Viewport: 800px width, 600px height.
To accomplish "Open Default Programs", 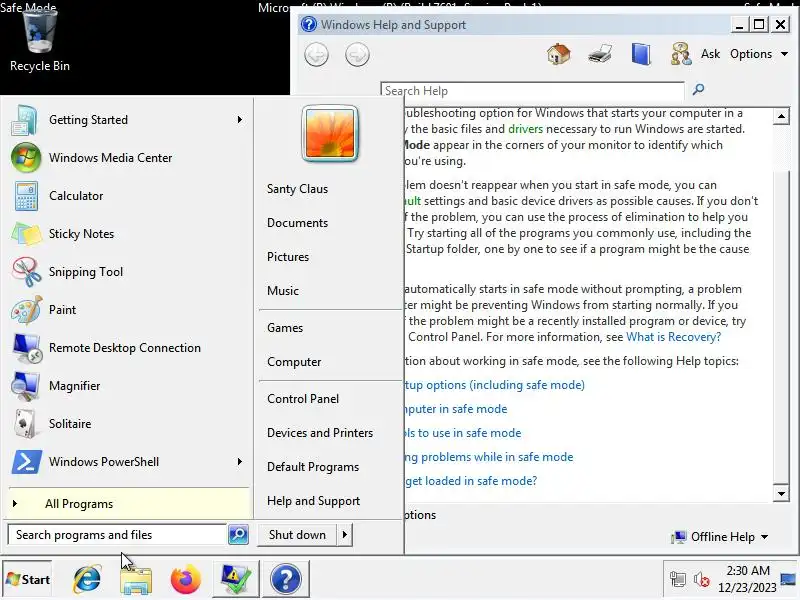I will click(313, 467).
